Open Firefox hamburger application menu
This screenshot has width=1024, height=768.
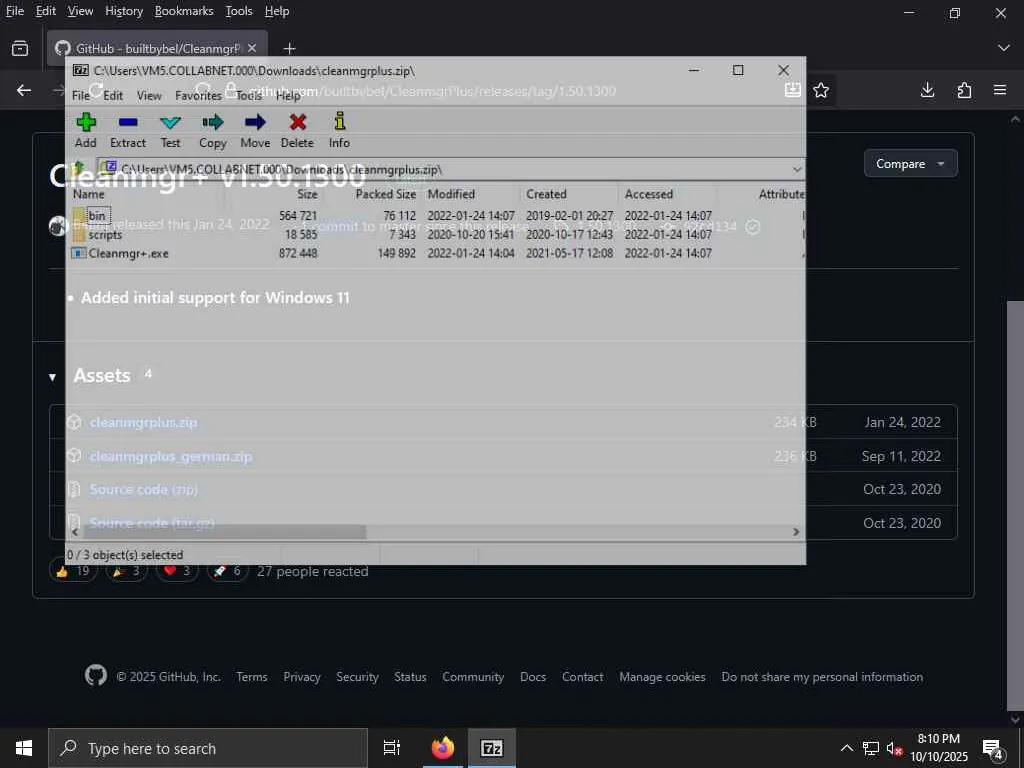(x=1000, y=90)
